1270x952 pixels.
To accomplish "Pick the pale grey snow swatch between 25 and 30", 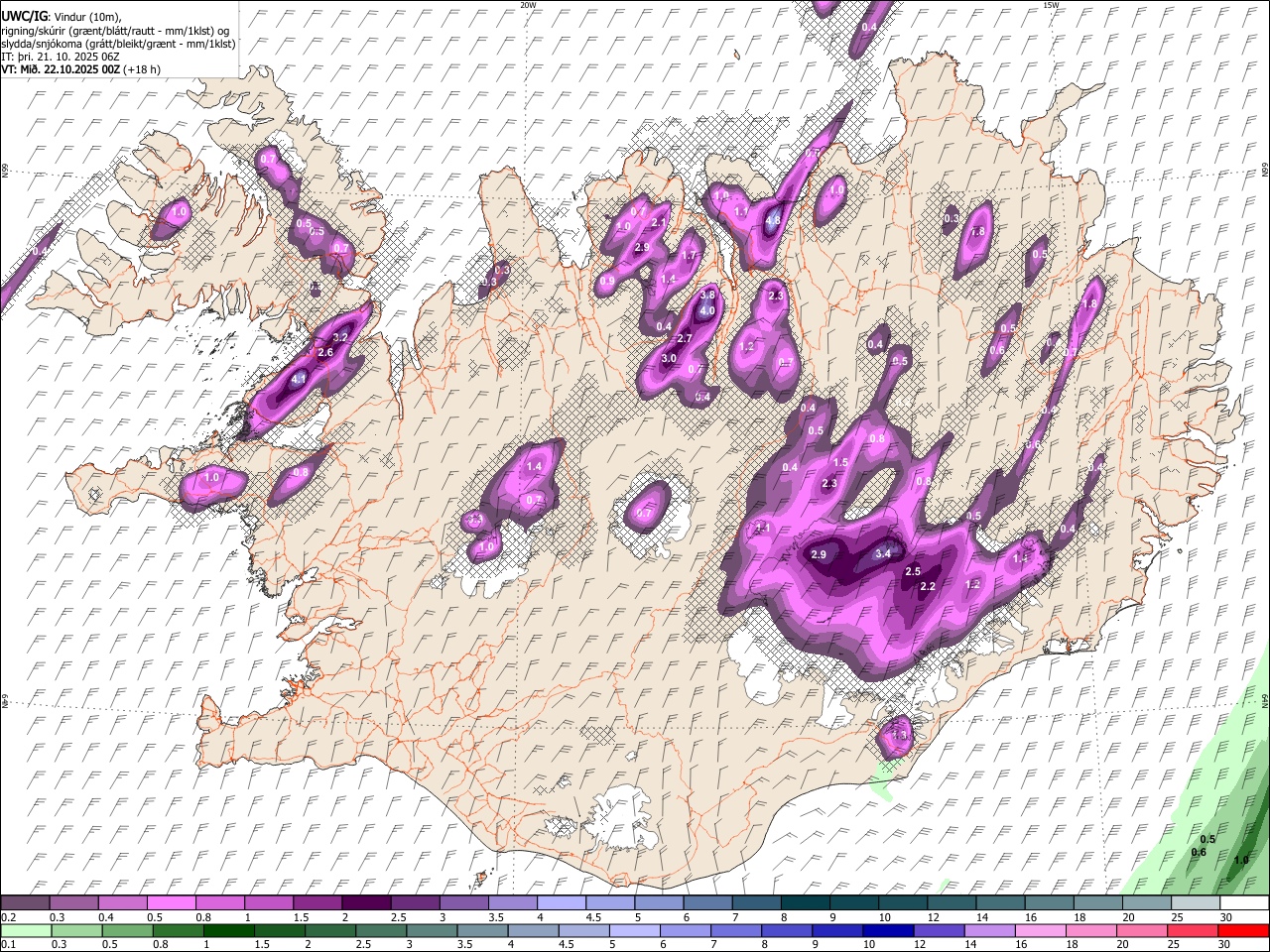I will (1196, 903).
